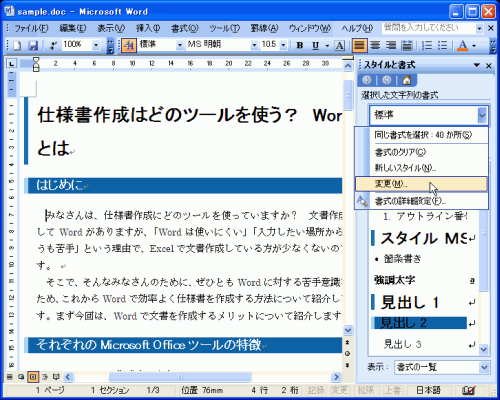Screen dimensions: 500x400
Task: Switch to Outline view icon
Action: 45,377
